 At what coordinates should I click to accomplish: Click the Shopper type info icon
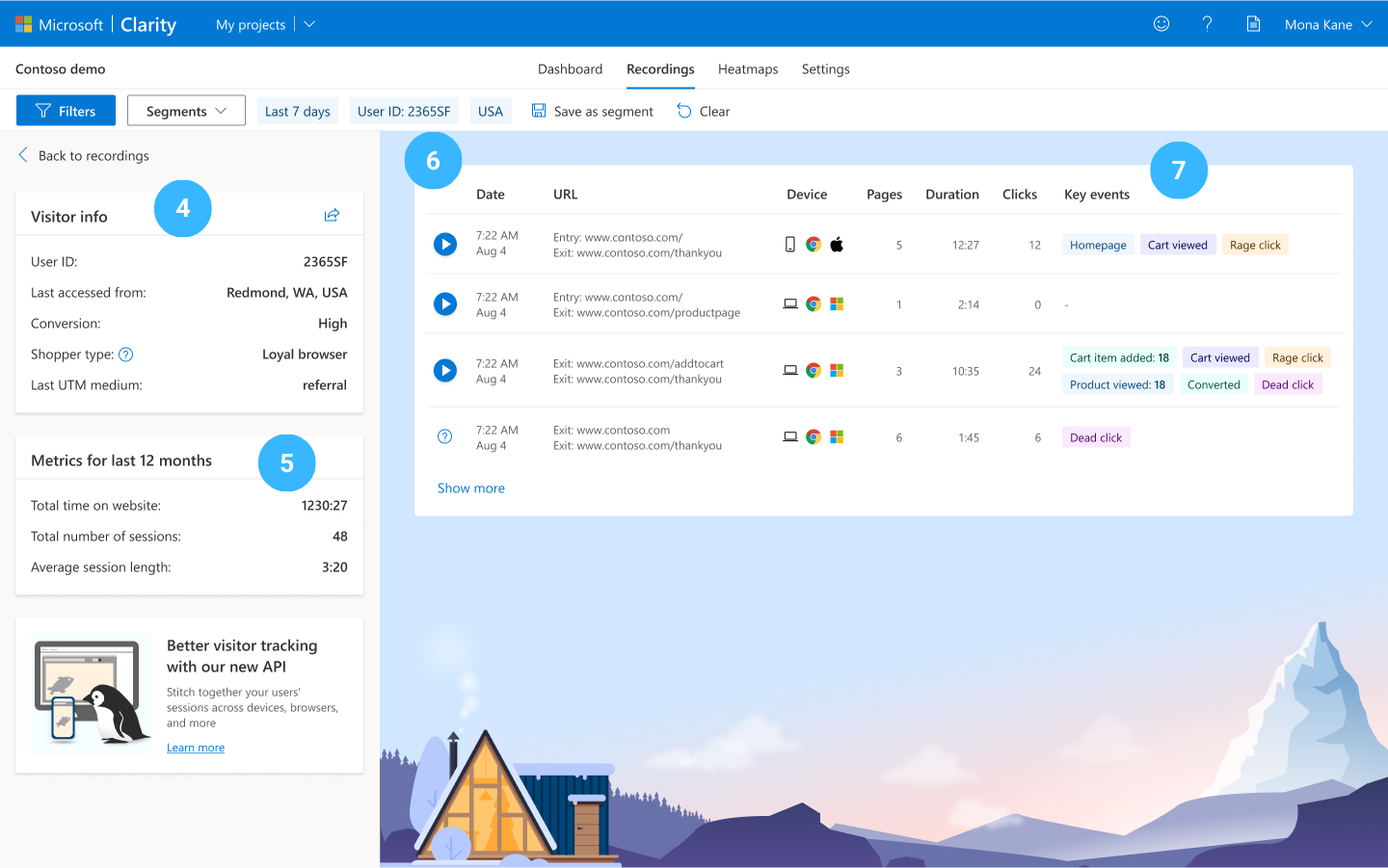[125, 355]
